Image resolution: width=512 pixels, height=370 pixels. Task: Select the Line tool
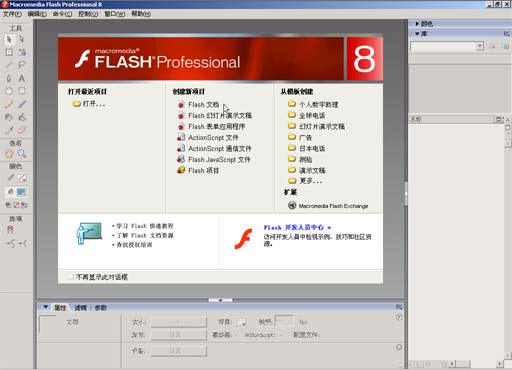click(x=9, y=65)
